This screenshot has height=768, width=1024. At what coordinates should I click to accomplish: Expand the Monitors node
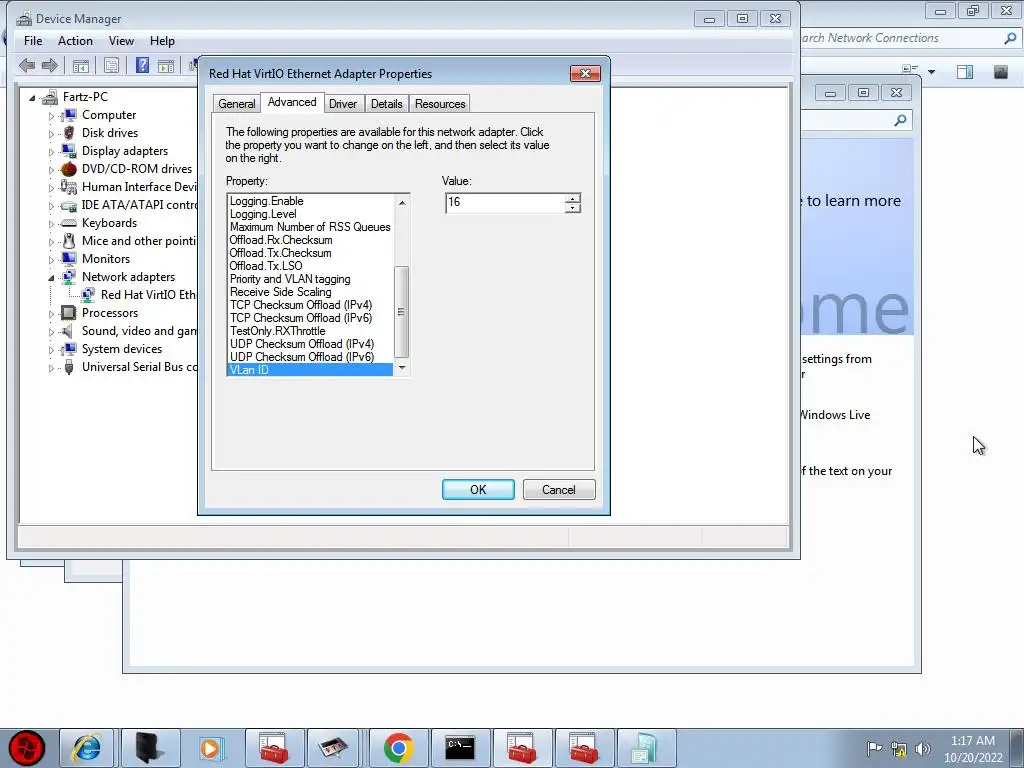point(51,259)
